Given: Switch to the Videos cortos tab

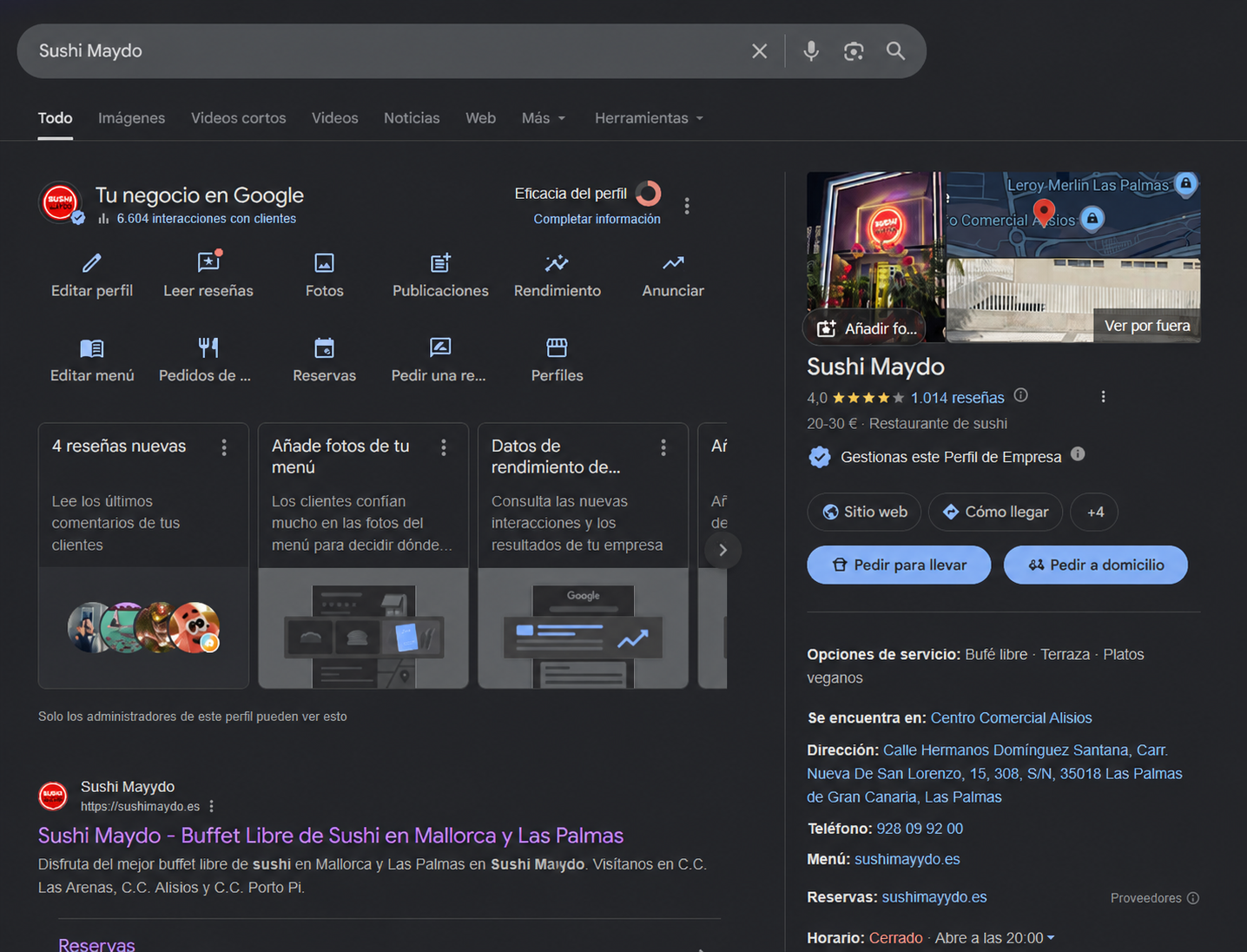Looking at the screenshot, I should coord(238,118).
